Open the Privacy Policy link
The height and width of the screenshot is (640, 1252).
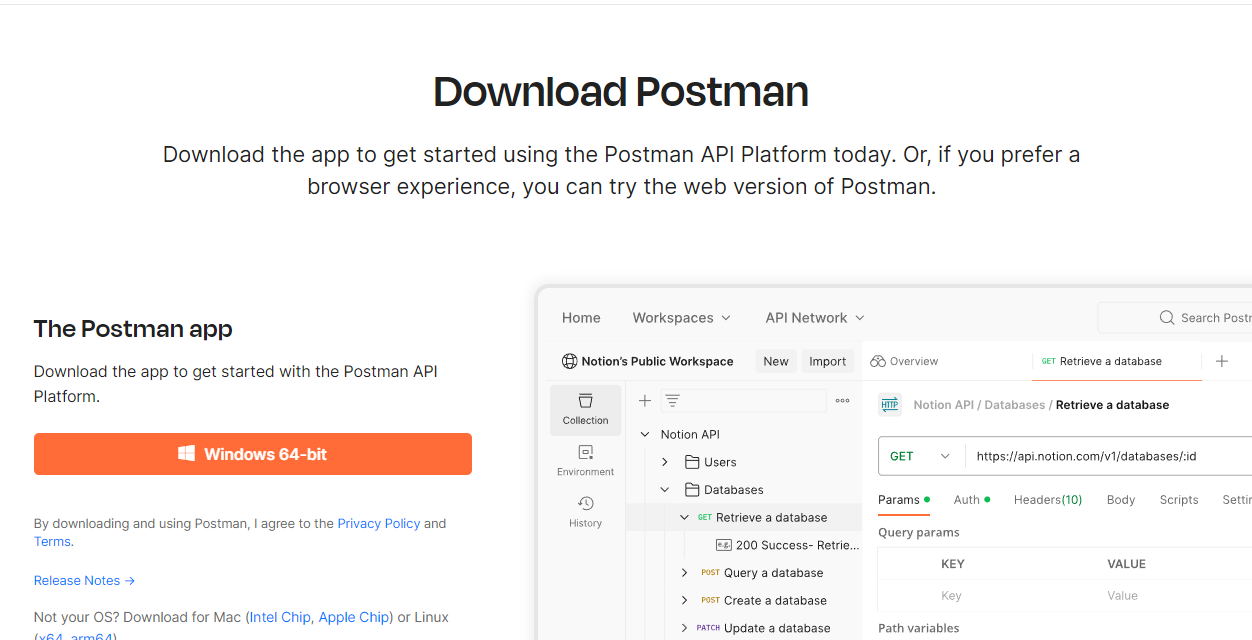(379, 523)
